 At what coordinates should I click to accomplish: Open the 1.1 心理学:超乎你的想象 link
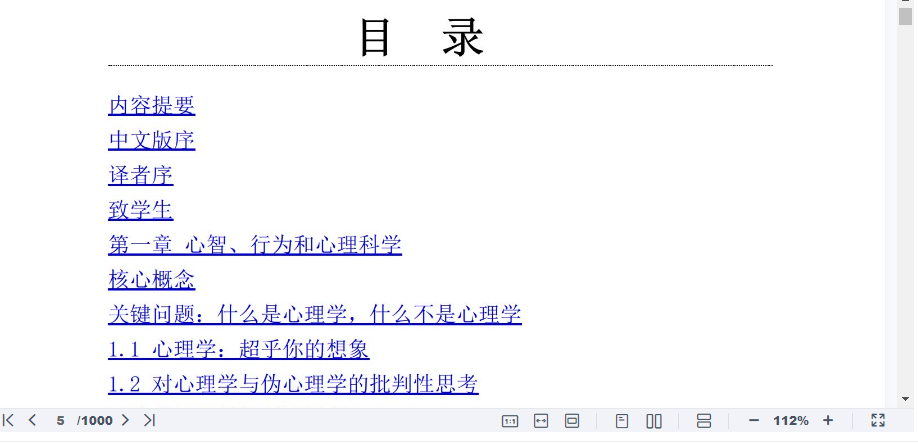coord(238,350)
